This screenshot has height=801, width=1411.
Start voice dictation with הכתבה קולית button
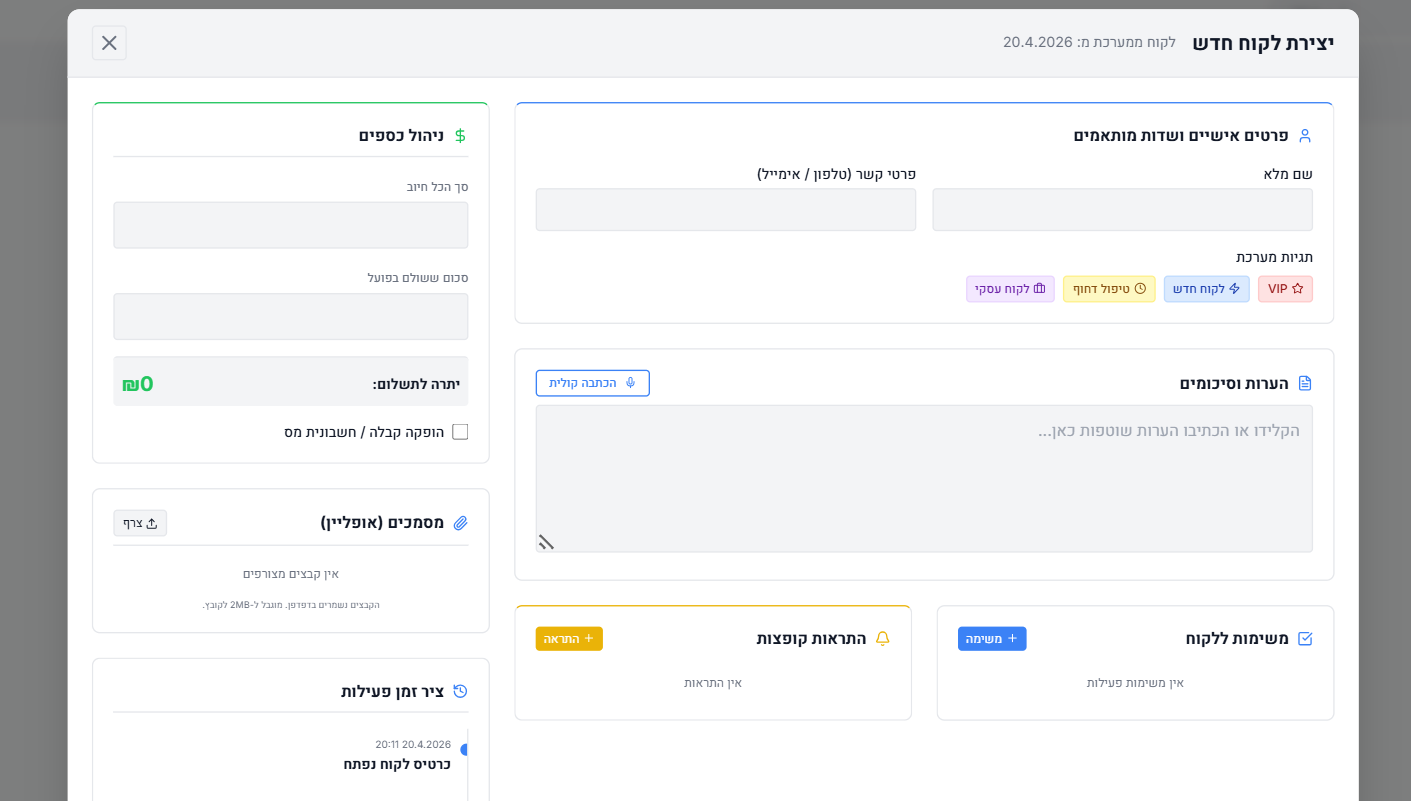pyautogui.click(x=592, y=383)
